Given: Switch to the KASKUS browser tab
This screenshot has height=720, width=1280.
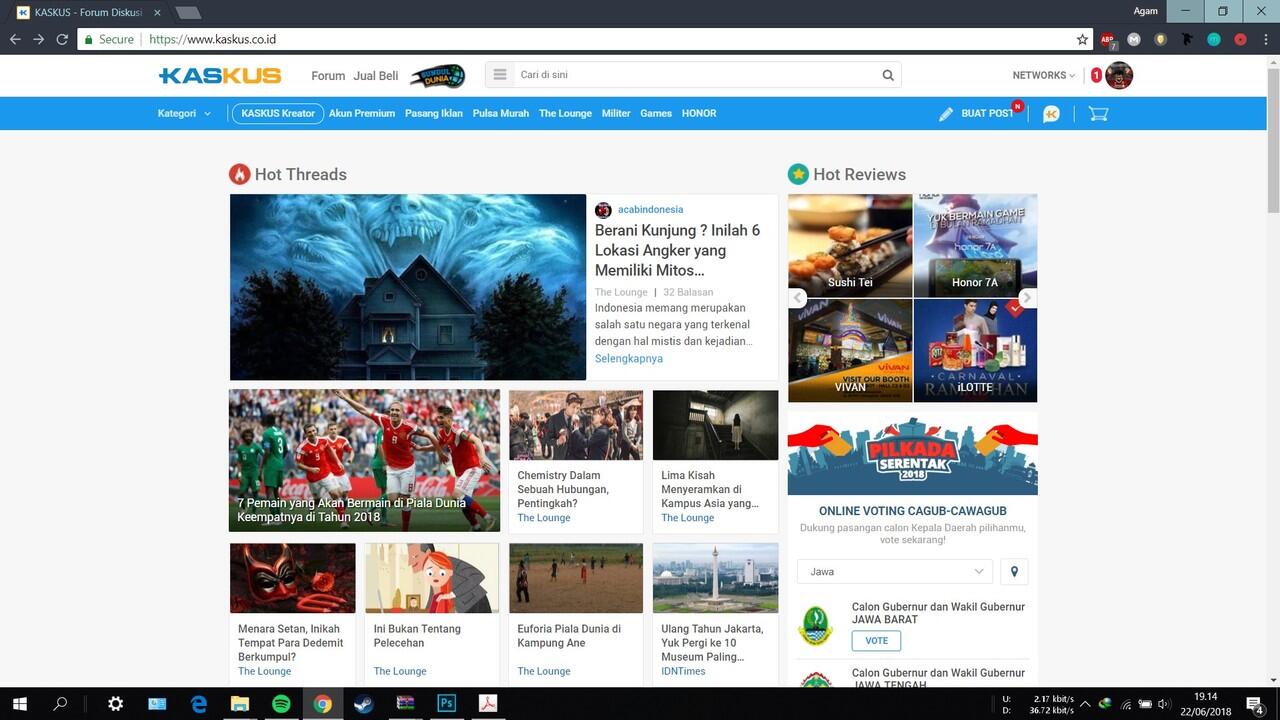Looking at the screenshot, I should click(x=90, y=12).
